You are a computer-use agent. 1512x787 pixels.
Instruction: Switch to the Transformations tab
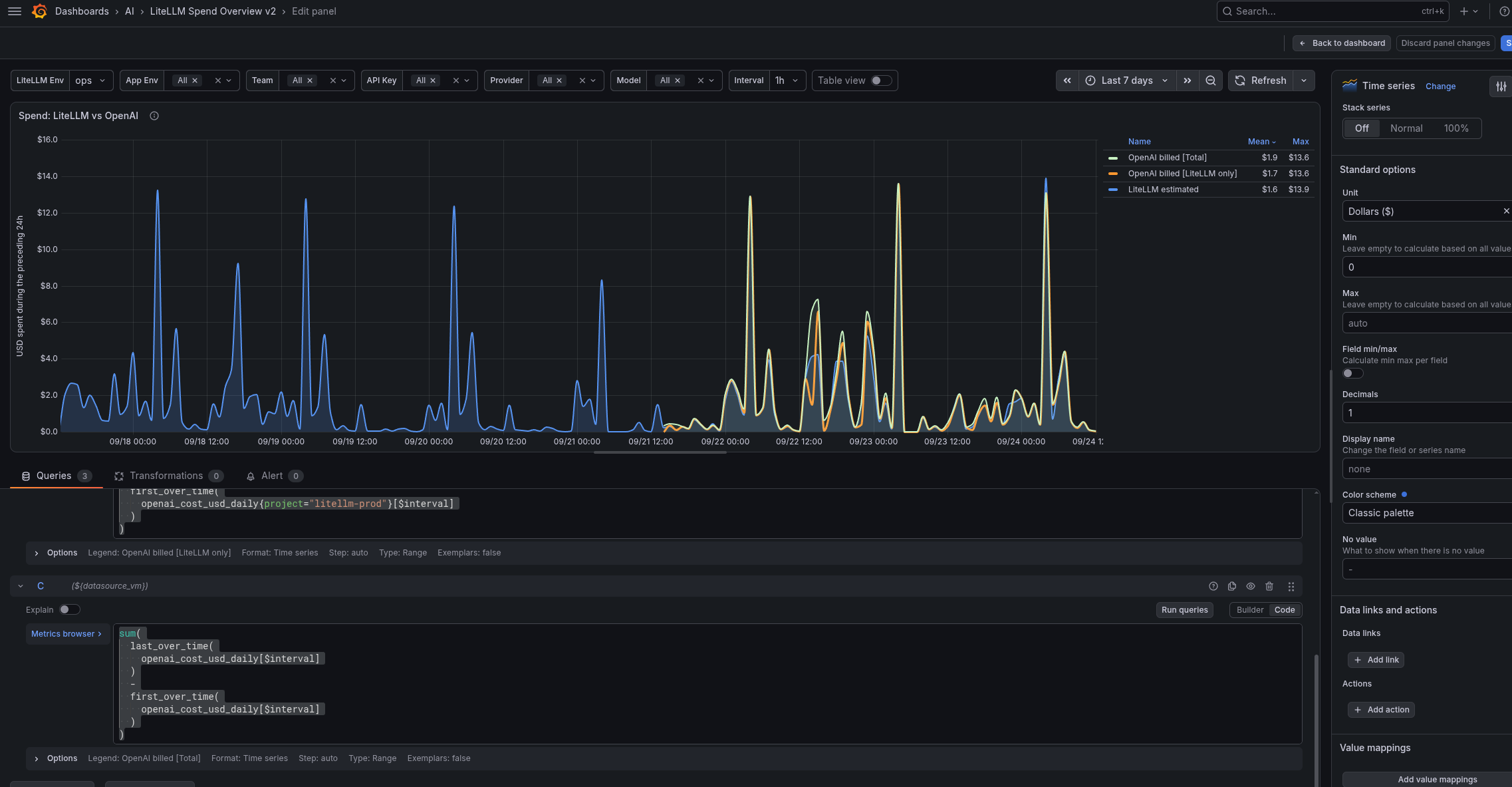169,476
